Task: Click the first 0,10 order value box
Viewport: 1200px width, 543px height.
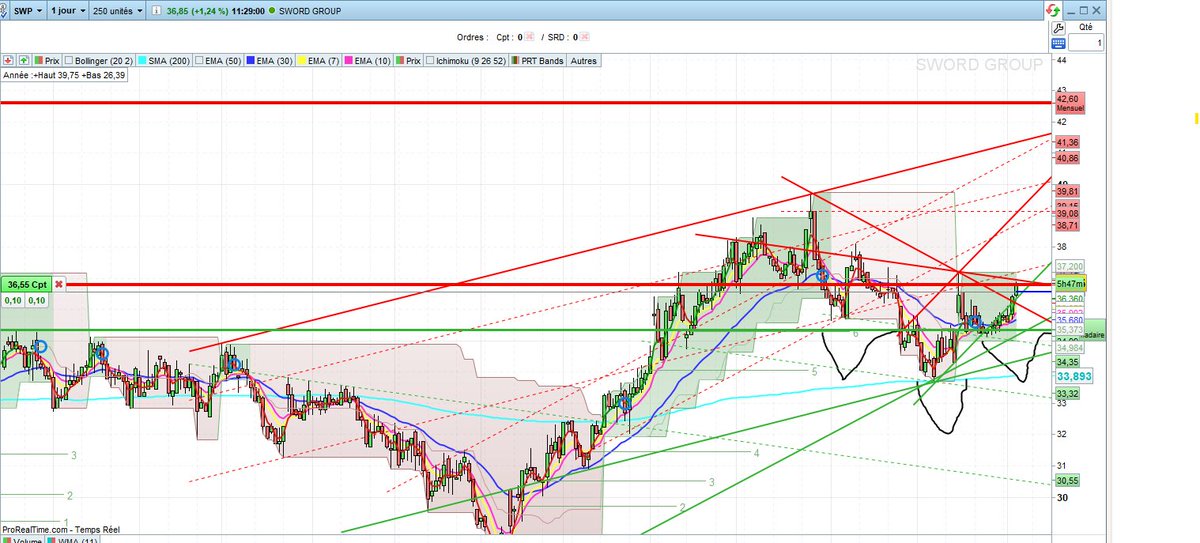Action: [x=13, y=301]
